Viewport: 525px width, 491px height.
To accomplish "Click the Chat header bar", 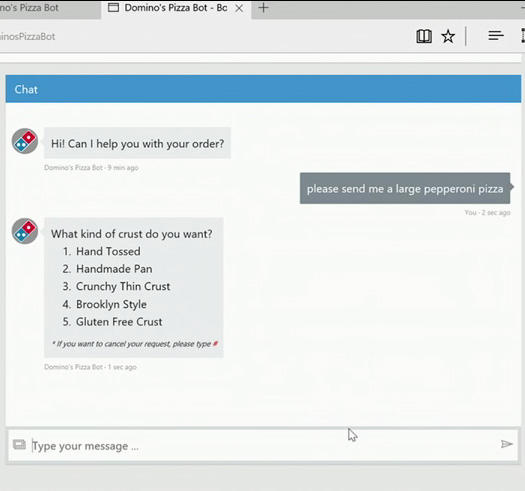I will [263, 89].
